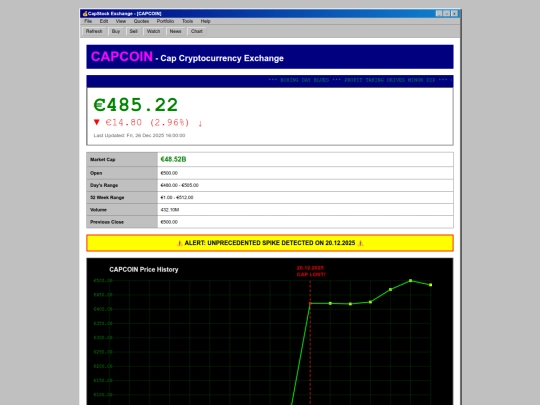Click the 52 Week Range value
The image size is (540, 405).
[177, 197]
